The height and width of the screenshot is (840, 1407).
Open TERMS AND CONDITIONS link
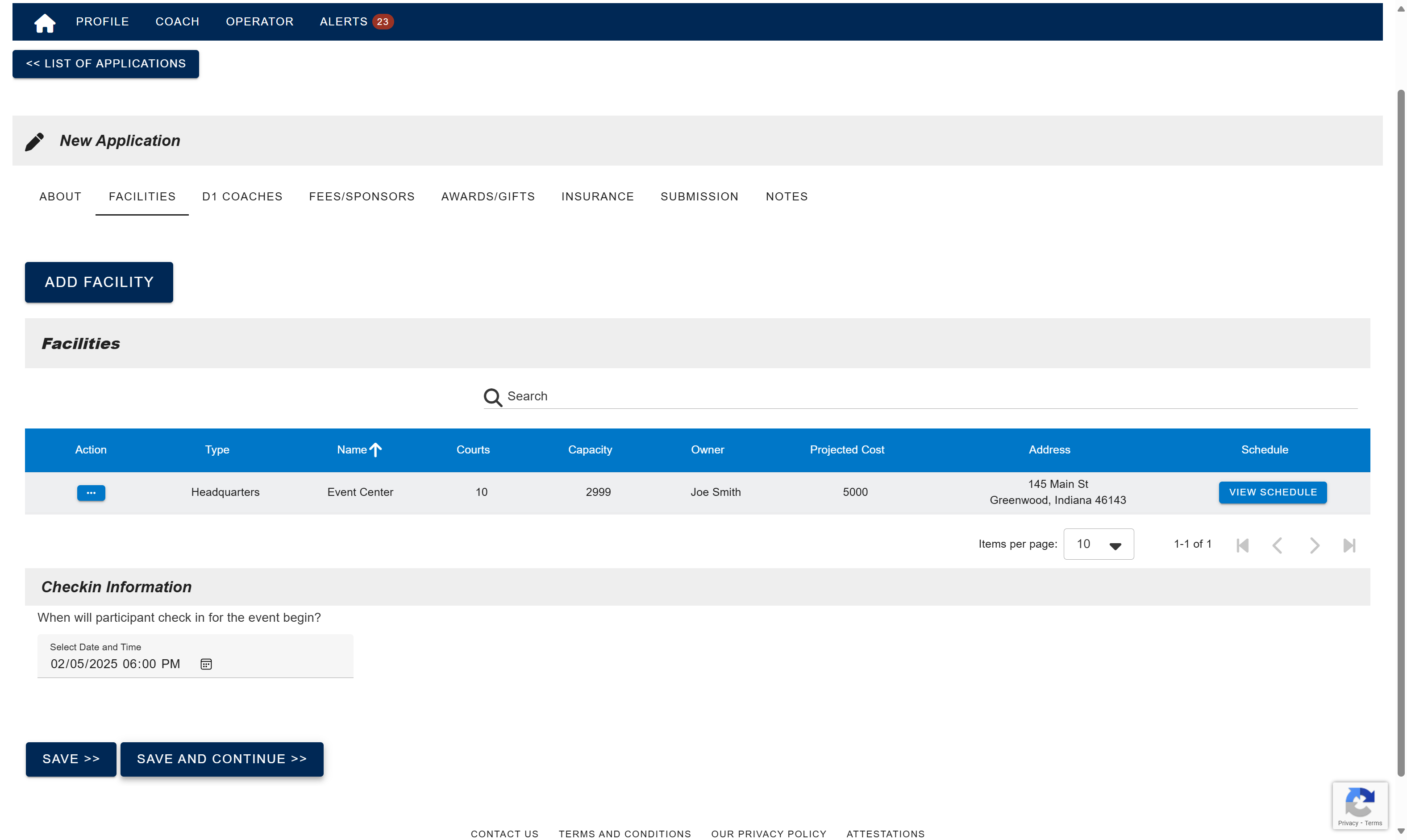click(x=625, y=834)
